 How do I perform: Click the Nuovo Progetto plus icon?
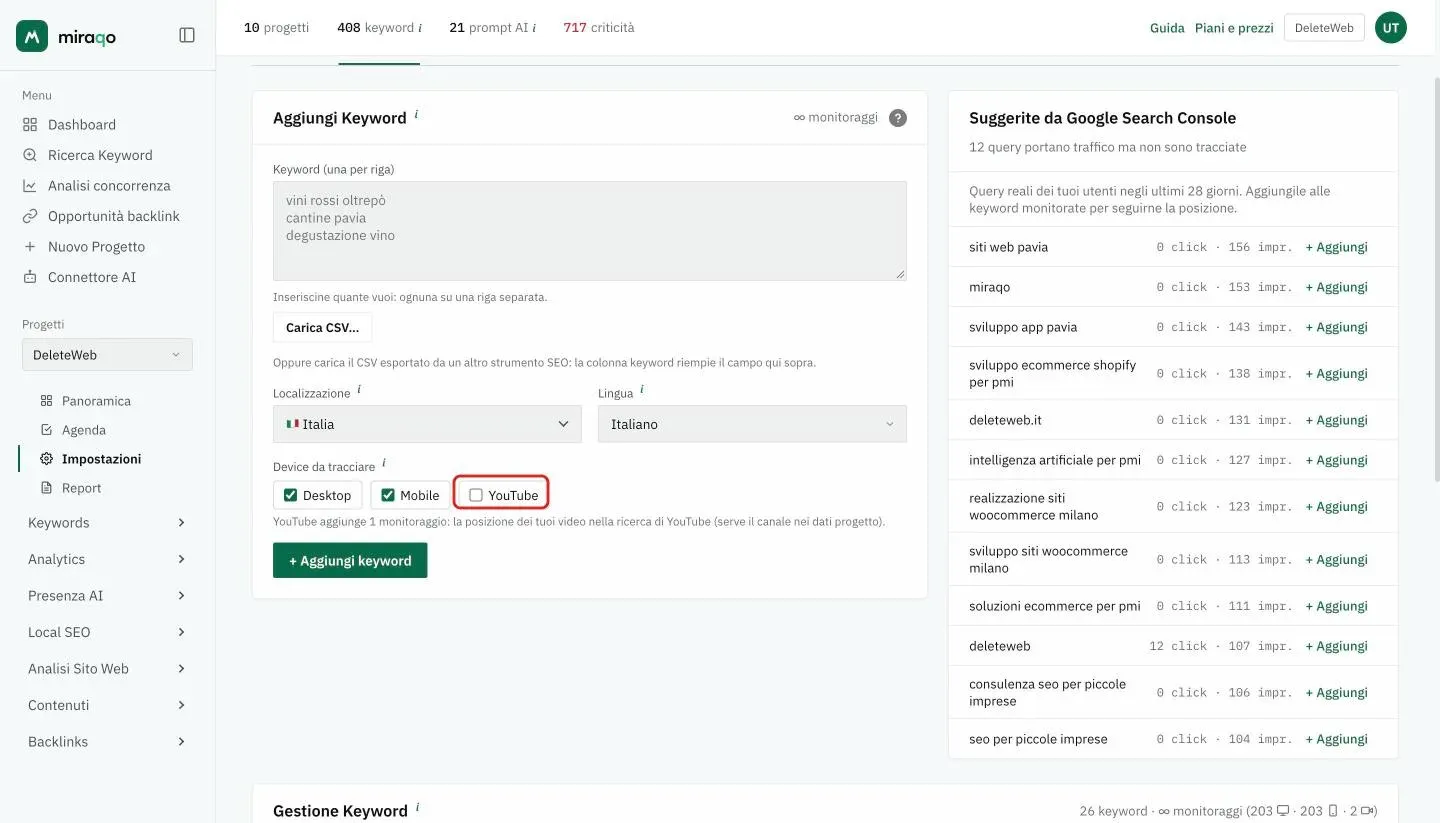(x=30, y=247)
